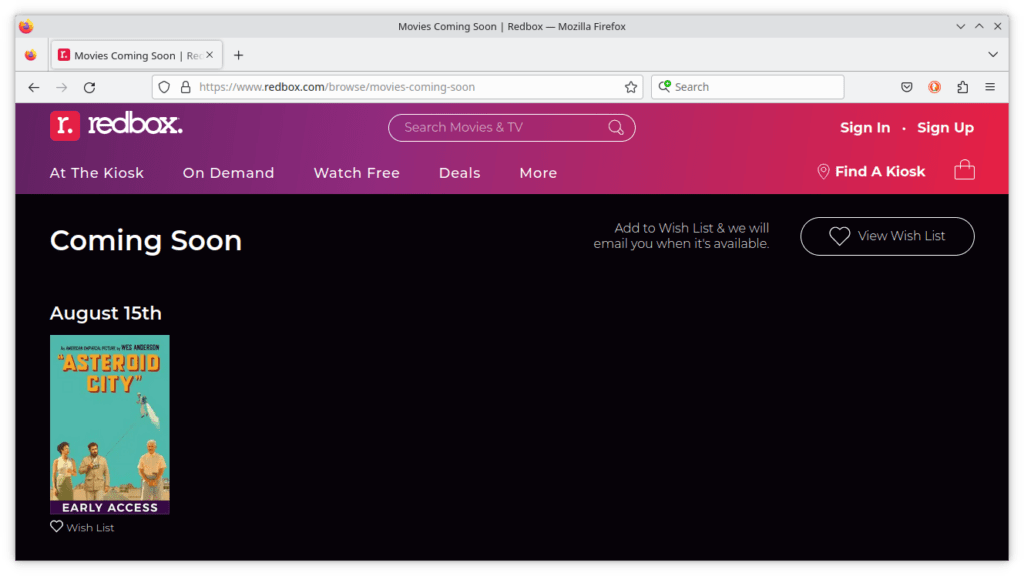Open the Firefox hamburger application menu
Image resolution: width=1024 pixels, height=576 pixels.
coord(990,87)
